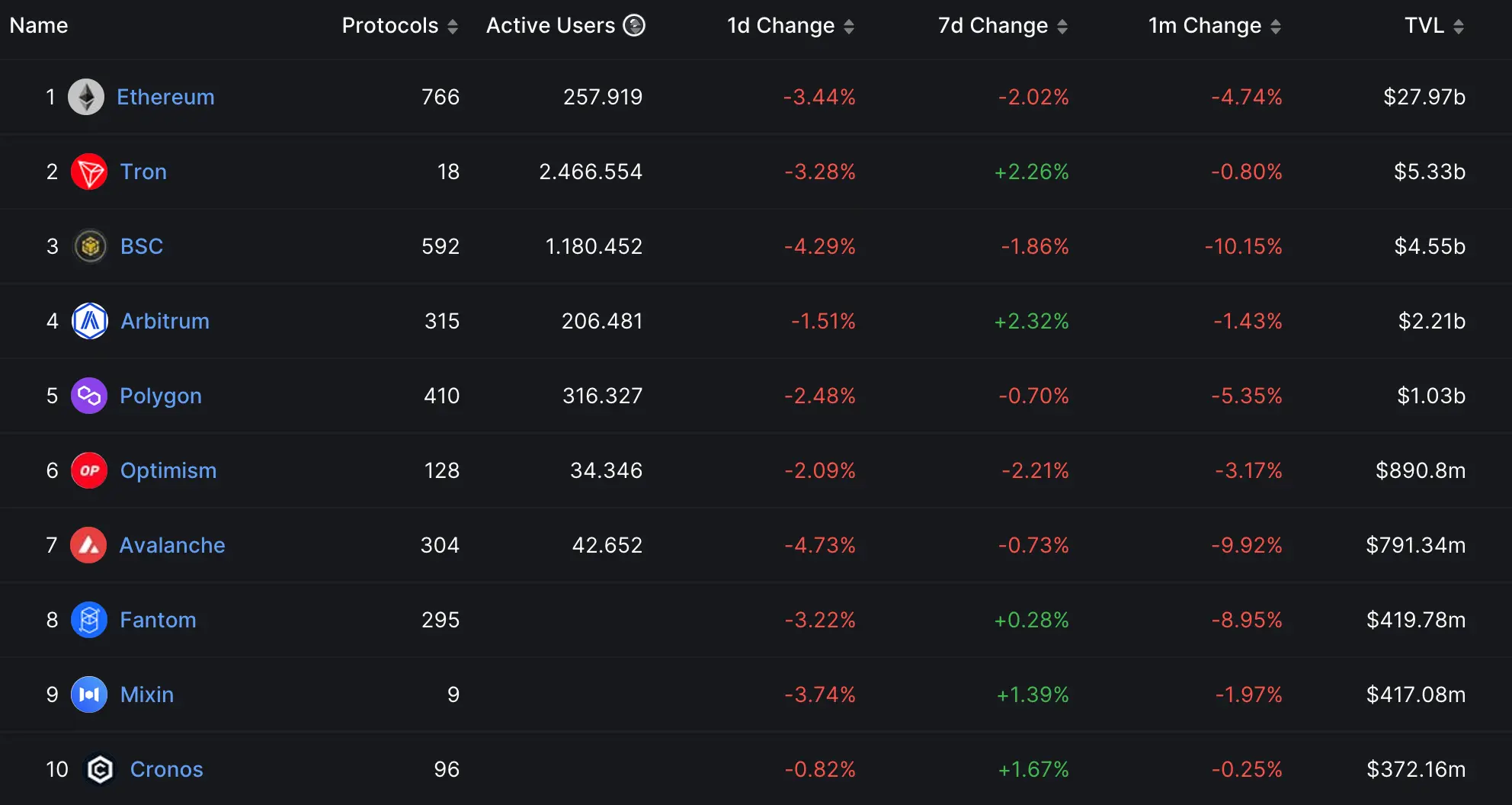The image size is (1512, 805).
Task: Sort table by TVL column arrows
Action: click(1459, 27)
